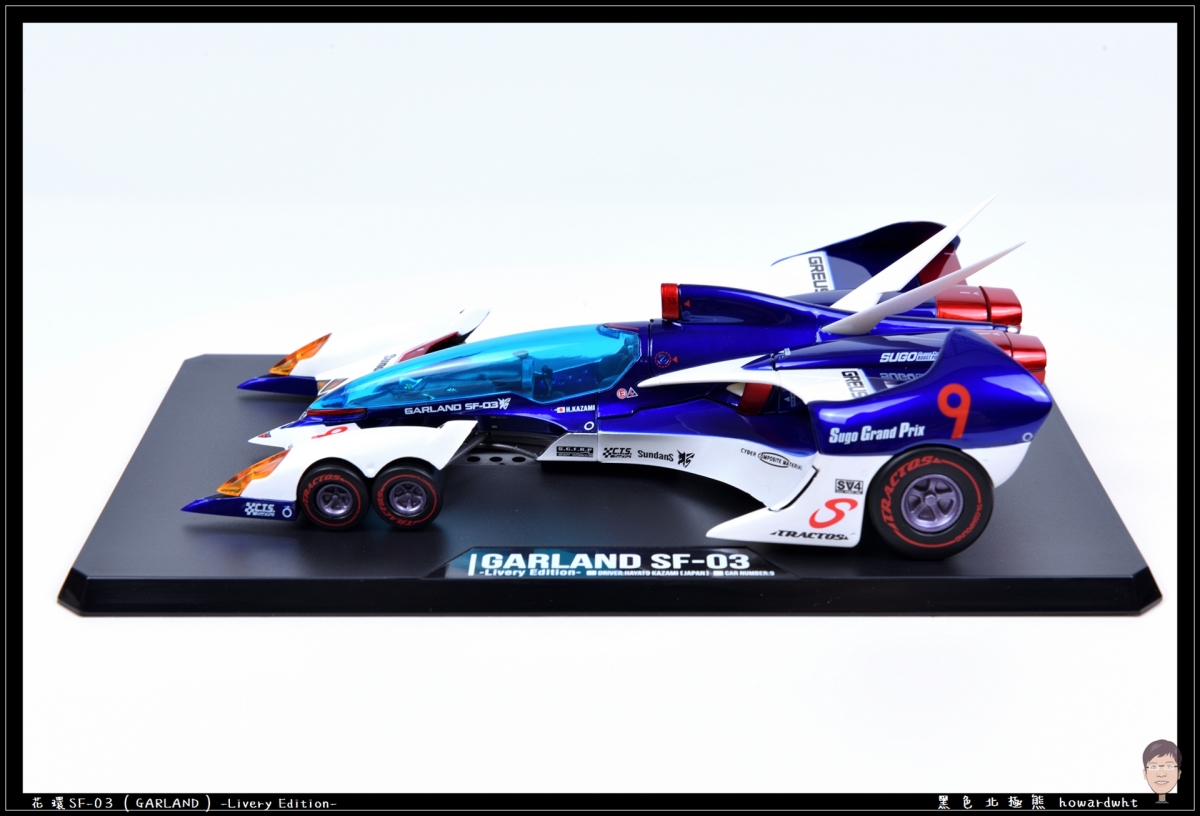The width and height of the screenshot is (1200, 816).
Task: Click the Livery Edition text on nameplate
Action: pyautogui.click(x=530, y=574)
